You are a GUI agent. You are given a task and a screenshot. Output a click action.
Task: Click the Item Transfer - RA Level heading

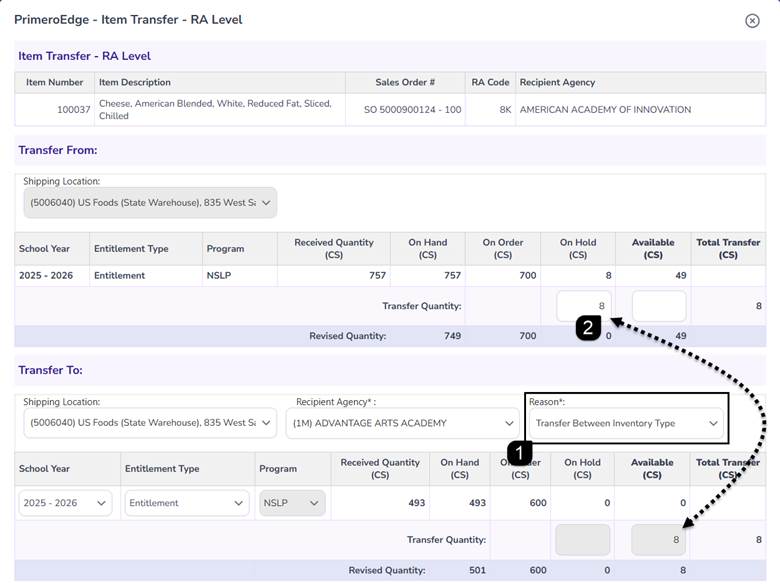85,56
